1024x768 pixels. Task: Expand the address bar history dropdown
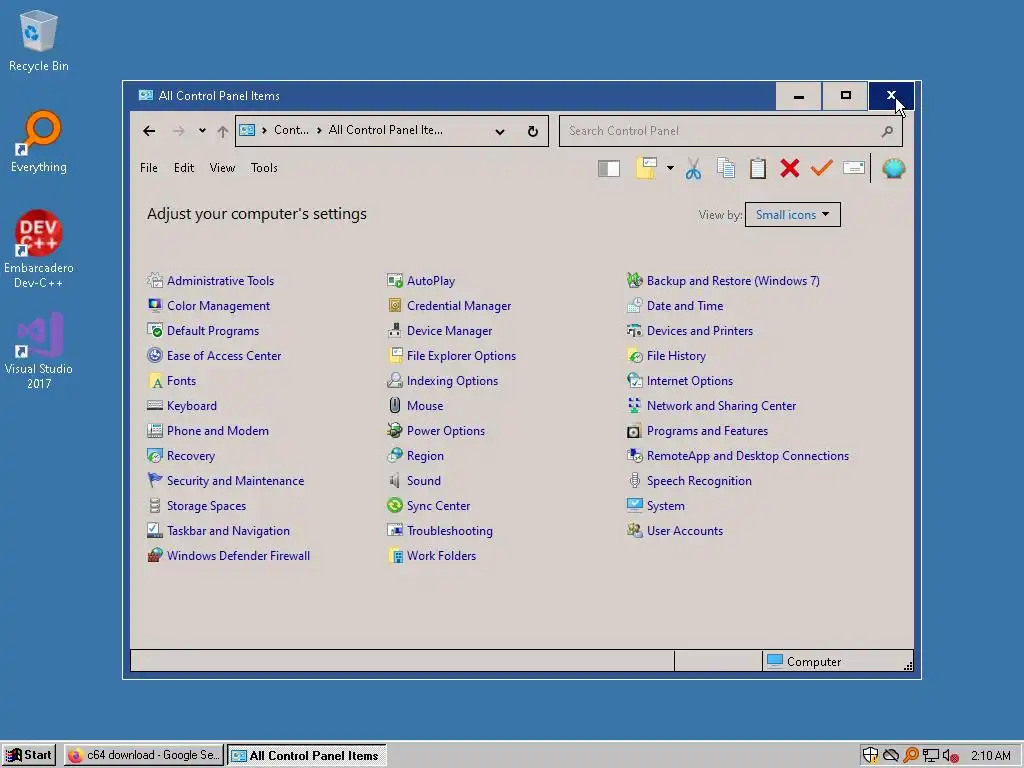500,131
